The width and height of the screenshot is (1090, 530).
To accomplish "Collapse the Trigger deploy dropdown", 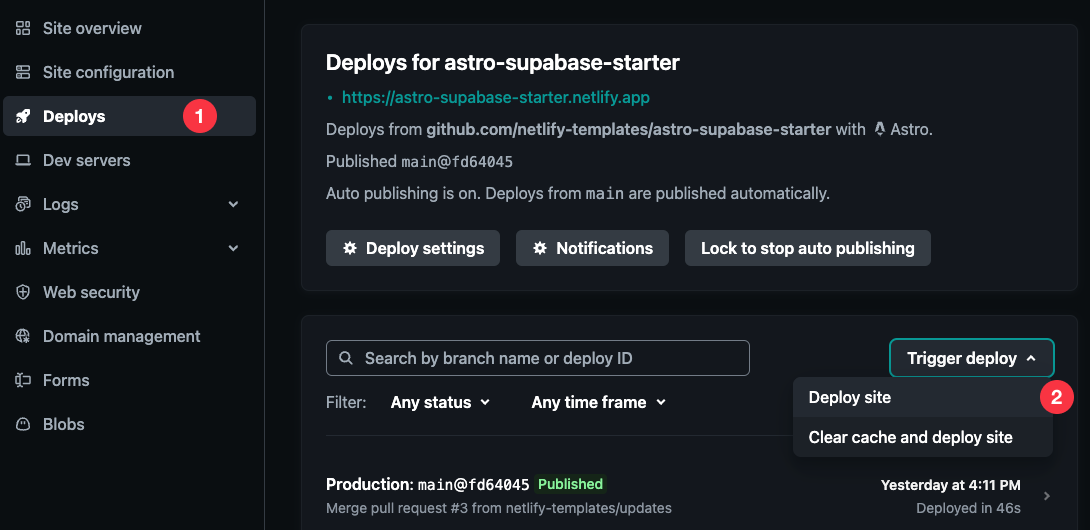I will (971, 358).
